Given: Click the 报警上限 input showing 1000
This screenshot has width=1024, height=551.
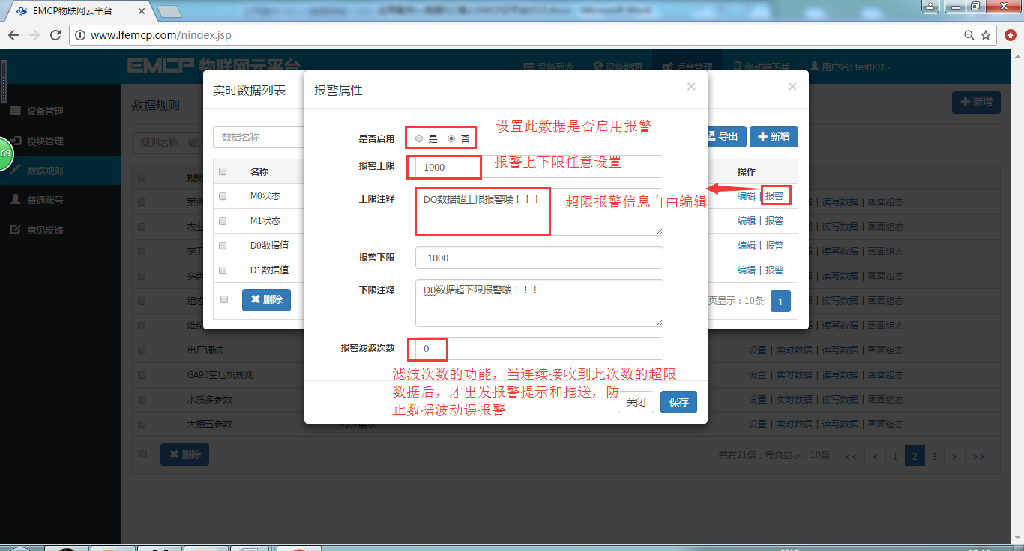Looking at the screenshot, I should click(x=539, y=167).
